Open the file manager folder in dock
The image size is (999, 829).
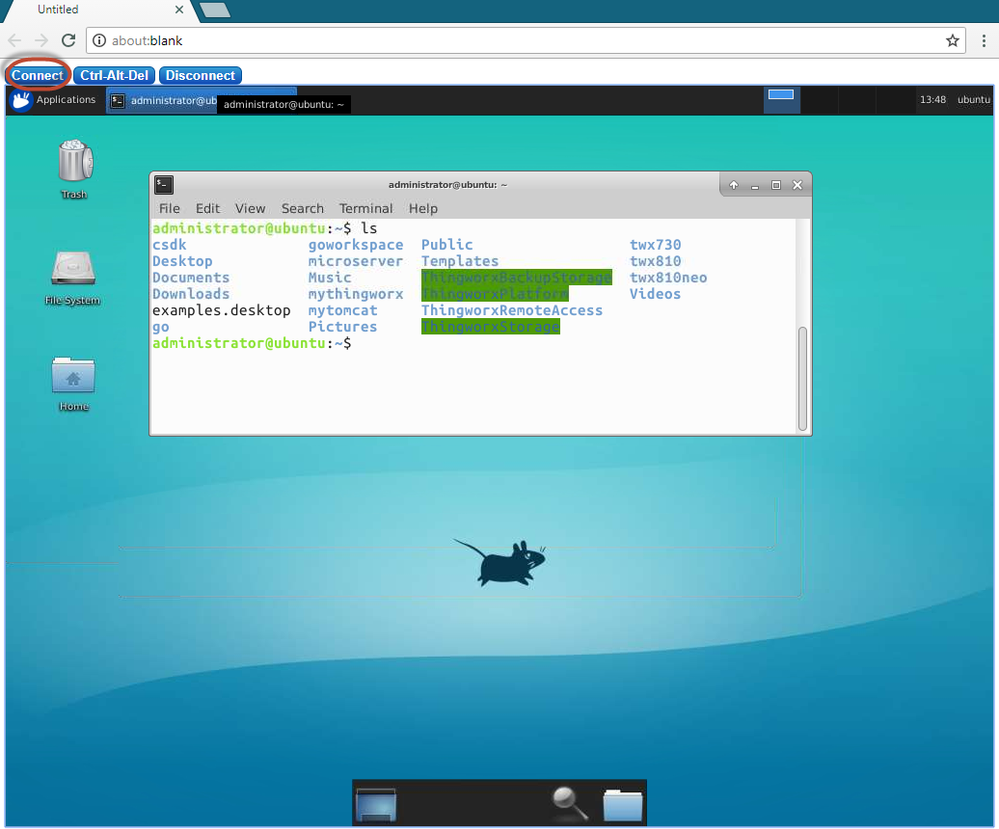[x=622, y=805]
